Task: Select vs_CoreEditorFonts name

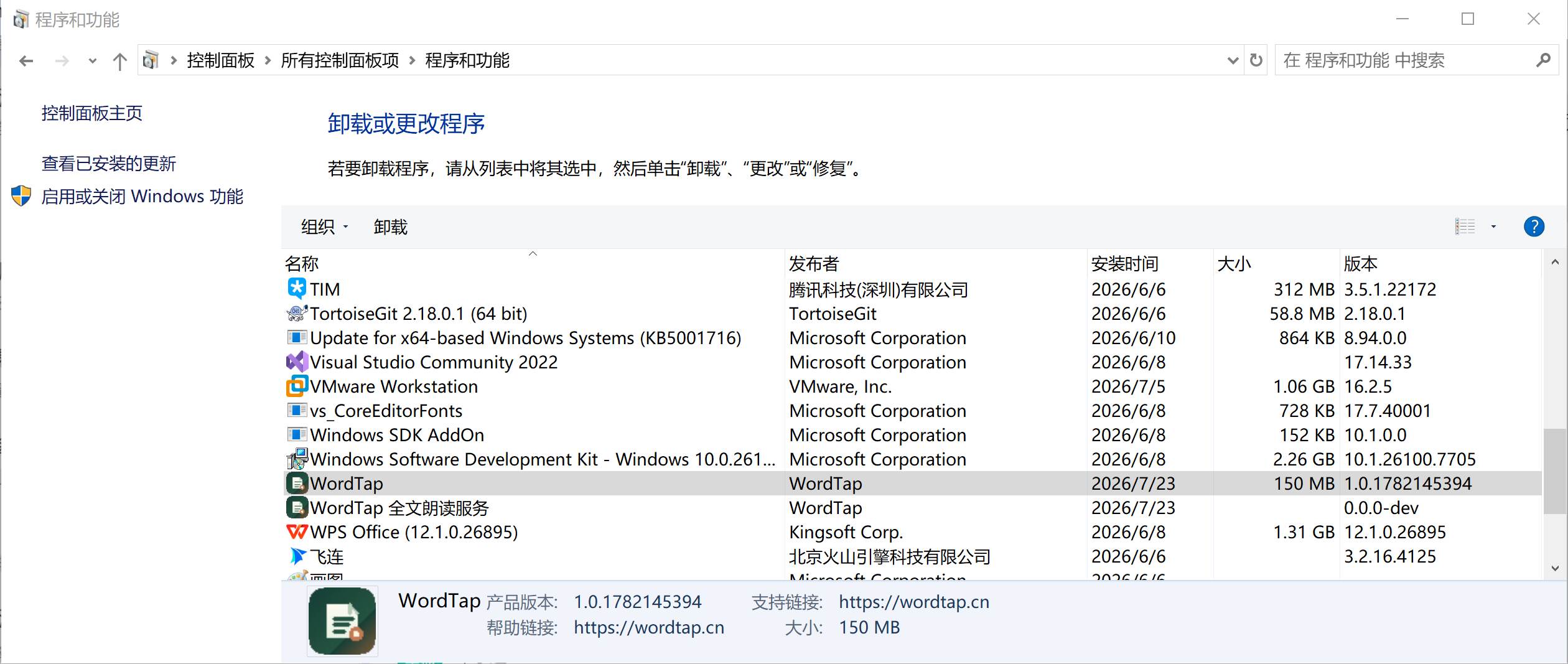Action: point(386,411)
